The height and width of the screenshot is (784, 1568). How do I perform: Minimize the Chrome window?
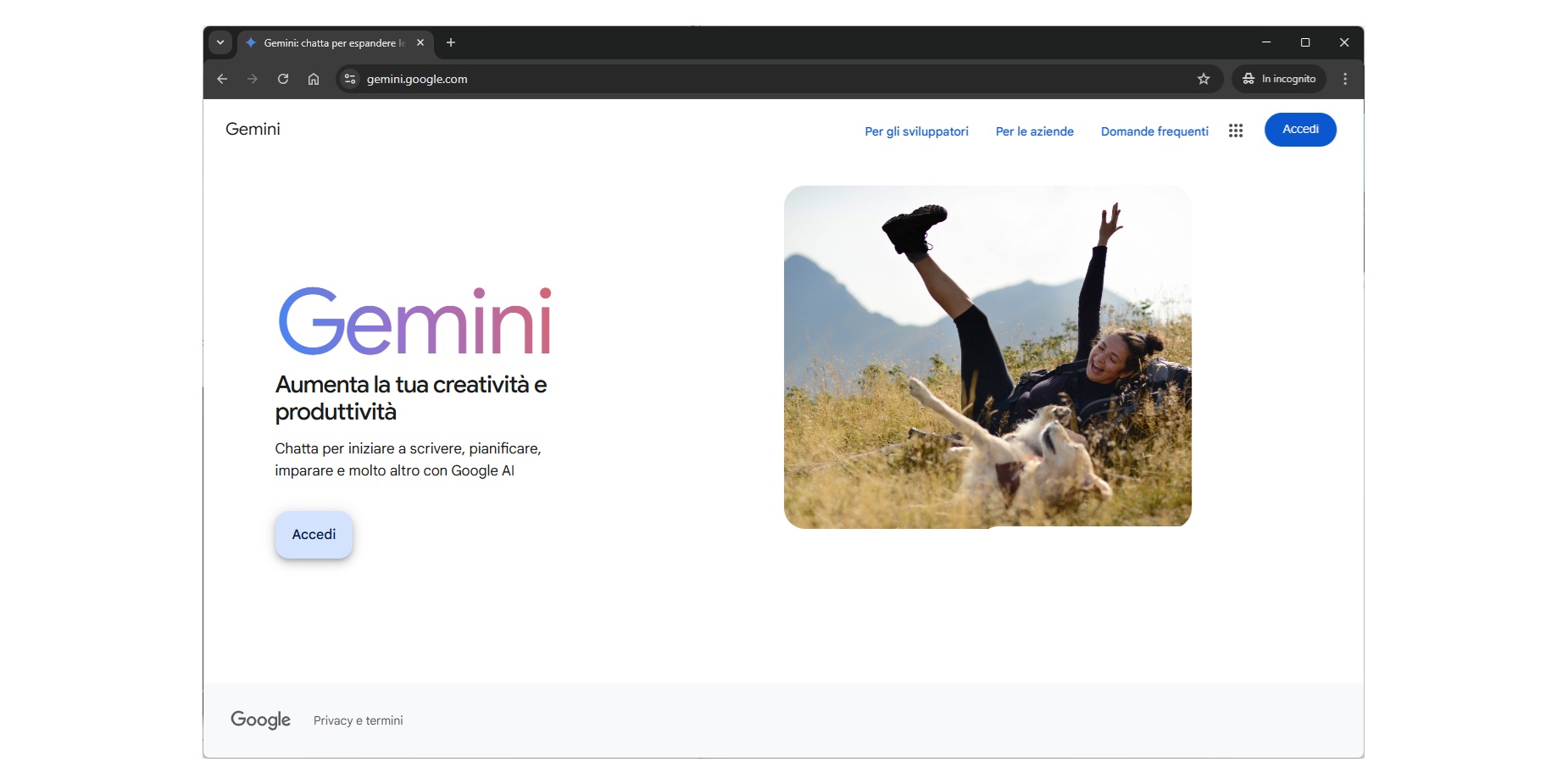point(1266,42)
